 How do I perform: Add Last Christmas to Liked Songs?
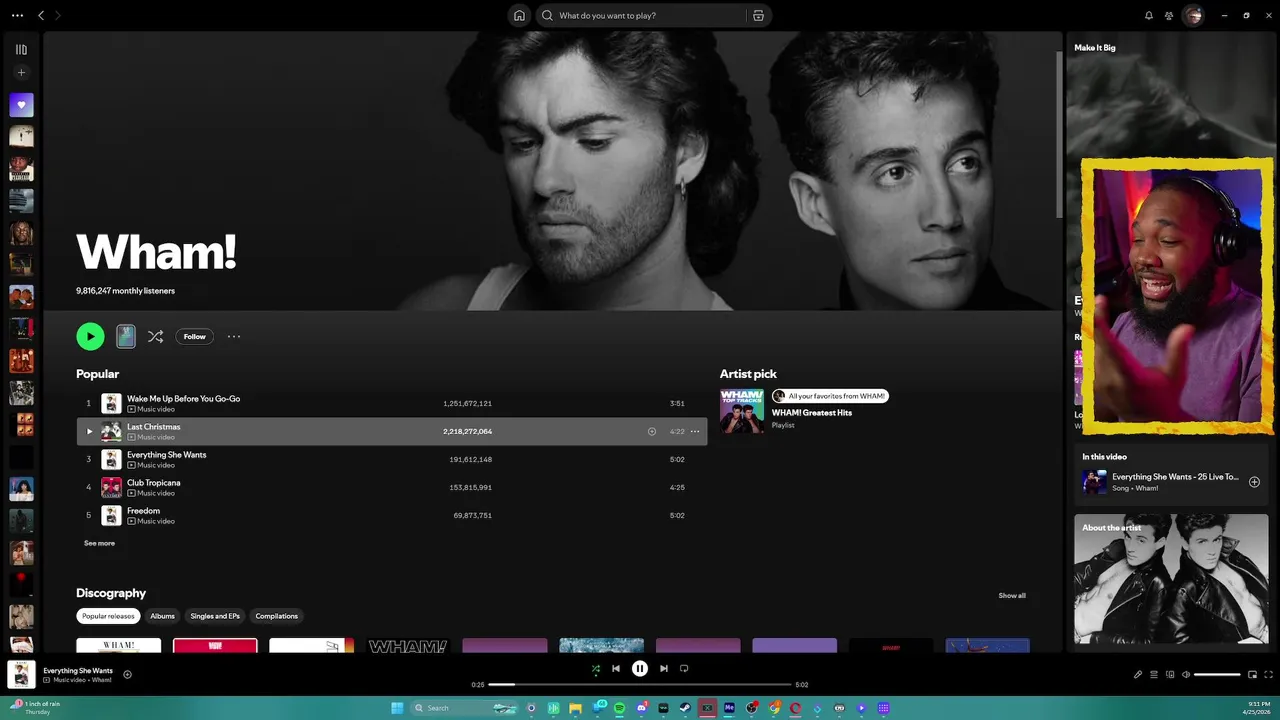click(x=652, y=431)
